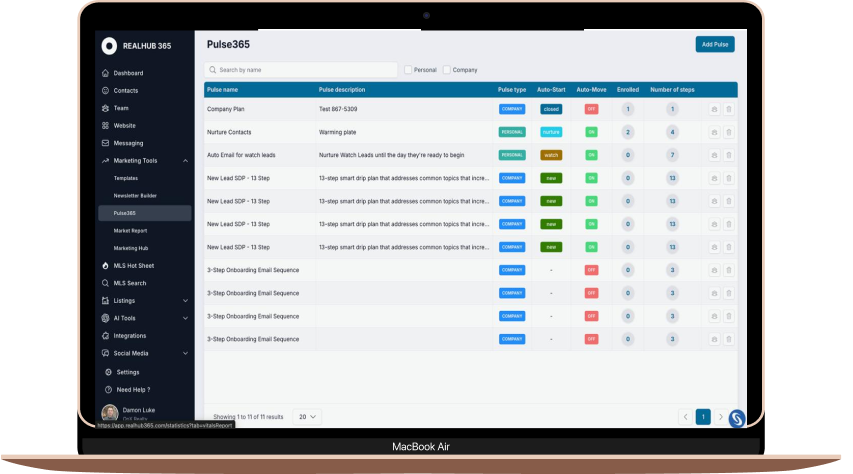Delete the Company Plan pulse via trash icon
The height and width of the screenshot is (474, 853).
pos(729,109)
